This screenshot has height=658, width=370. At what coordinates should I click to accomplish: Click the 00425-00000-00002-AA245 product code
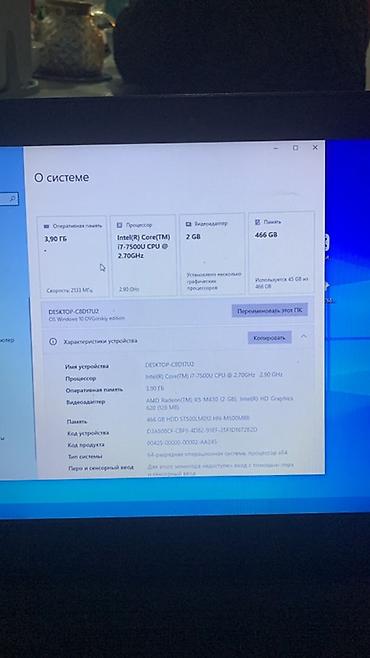click(182, 442)
